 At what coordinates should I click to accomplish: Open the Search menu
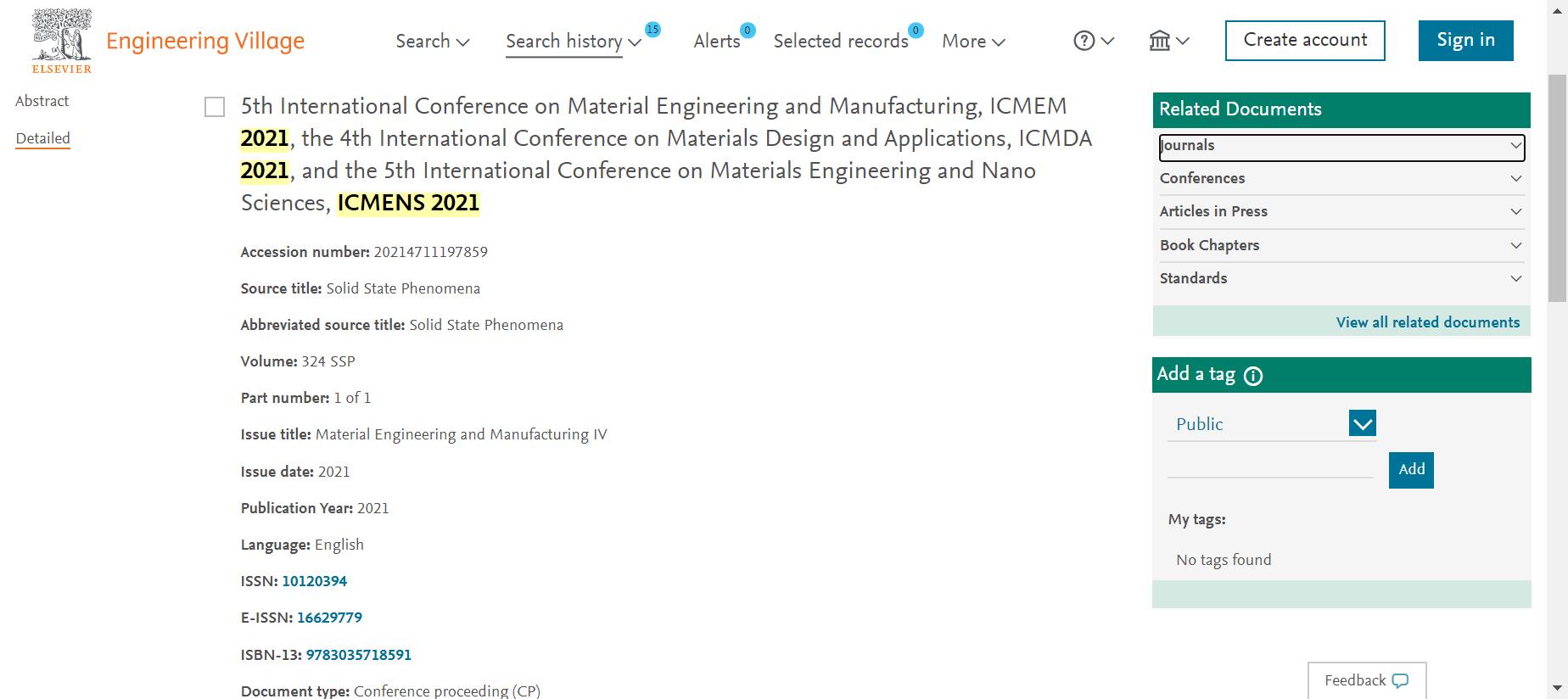[432, 41]
